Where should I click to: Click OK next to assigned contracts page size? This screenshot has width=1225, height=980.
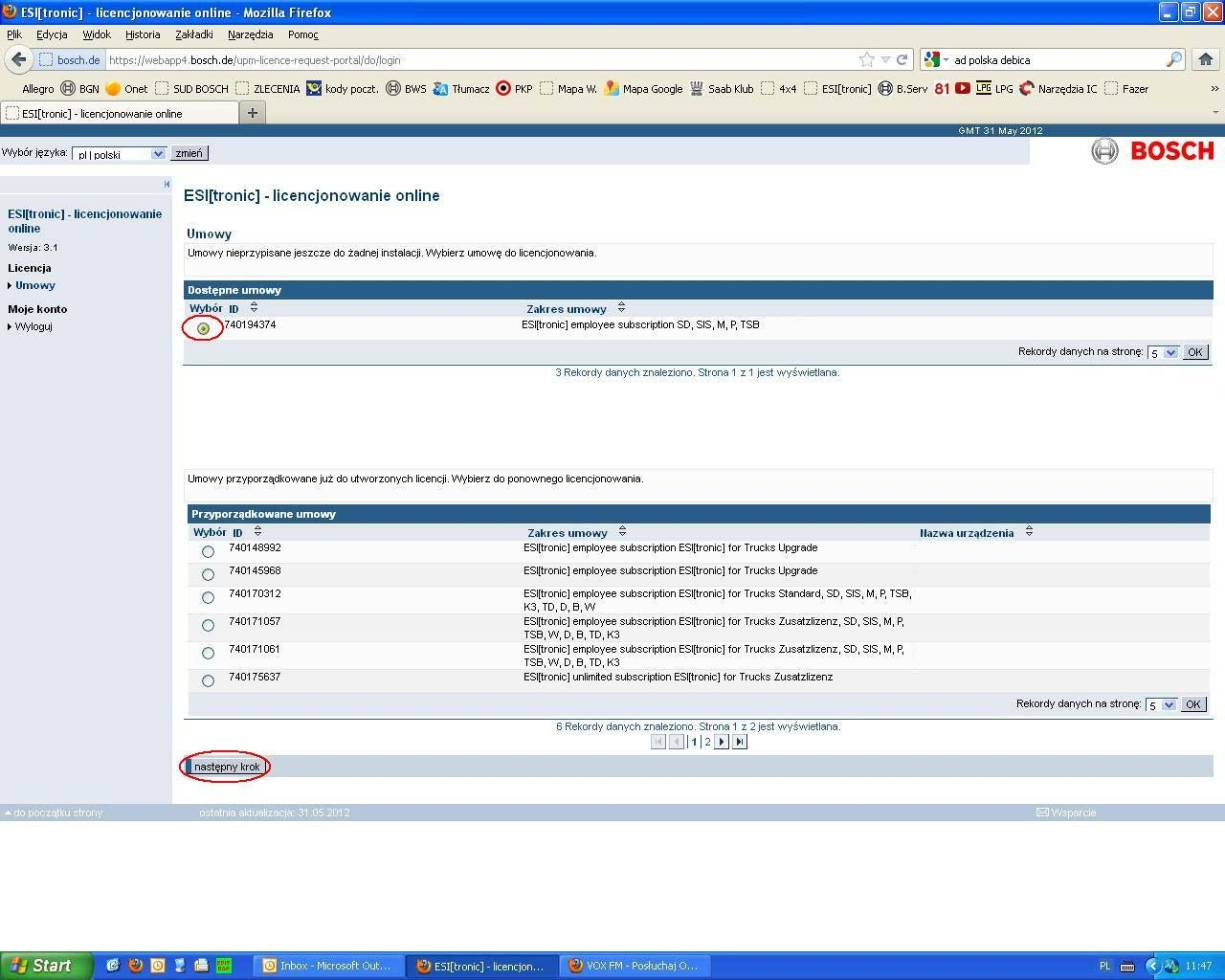(1192, 704)
